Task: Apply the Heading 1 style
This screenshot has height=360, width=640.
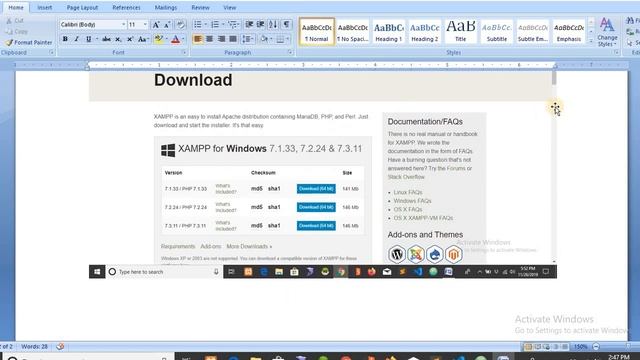Action: [x=389, y=31]
